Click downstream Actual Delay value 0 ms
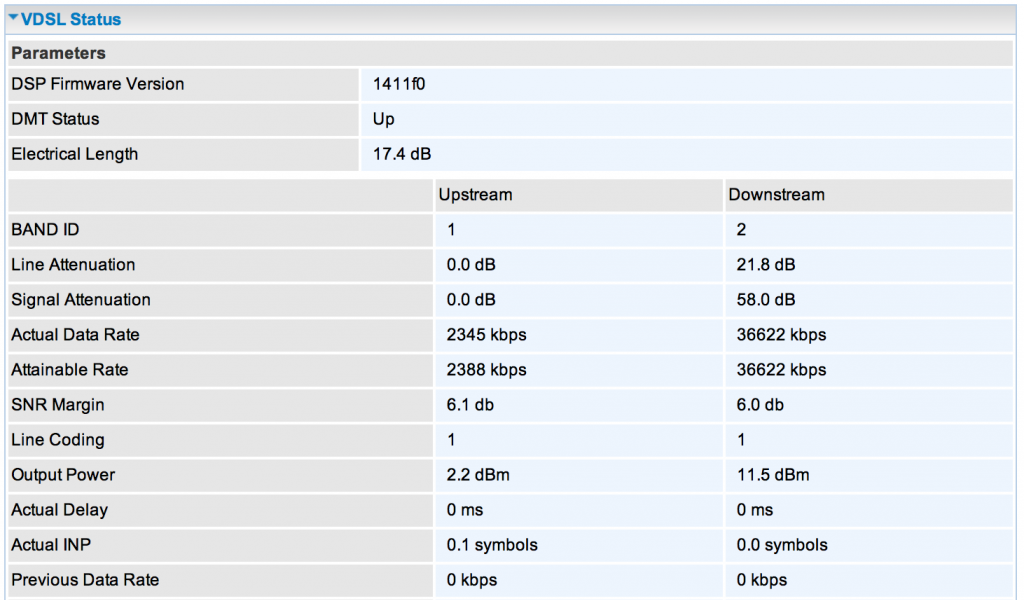This screenshot has height=600, width=1024. pyautogui.click(x=755, y=510)
